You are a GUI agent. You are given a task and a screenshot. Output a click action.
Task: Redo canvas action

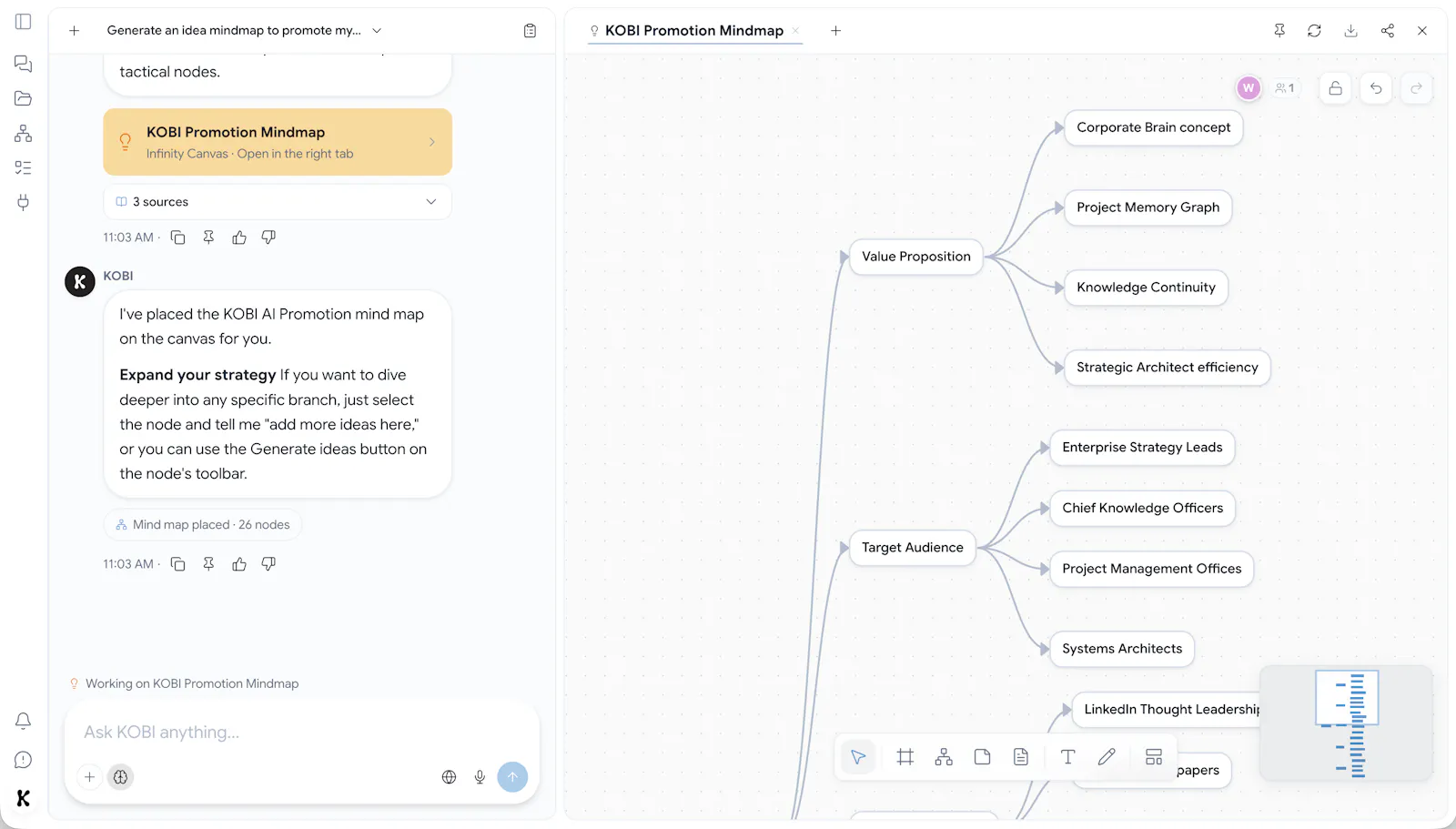pyautogui.click(x=1416, y=88)
